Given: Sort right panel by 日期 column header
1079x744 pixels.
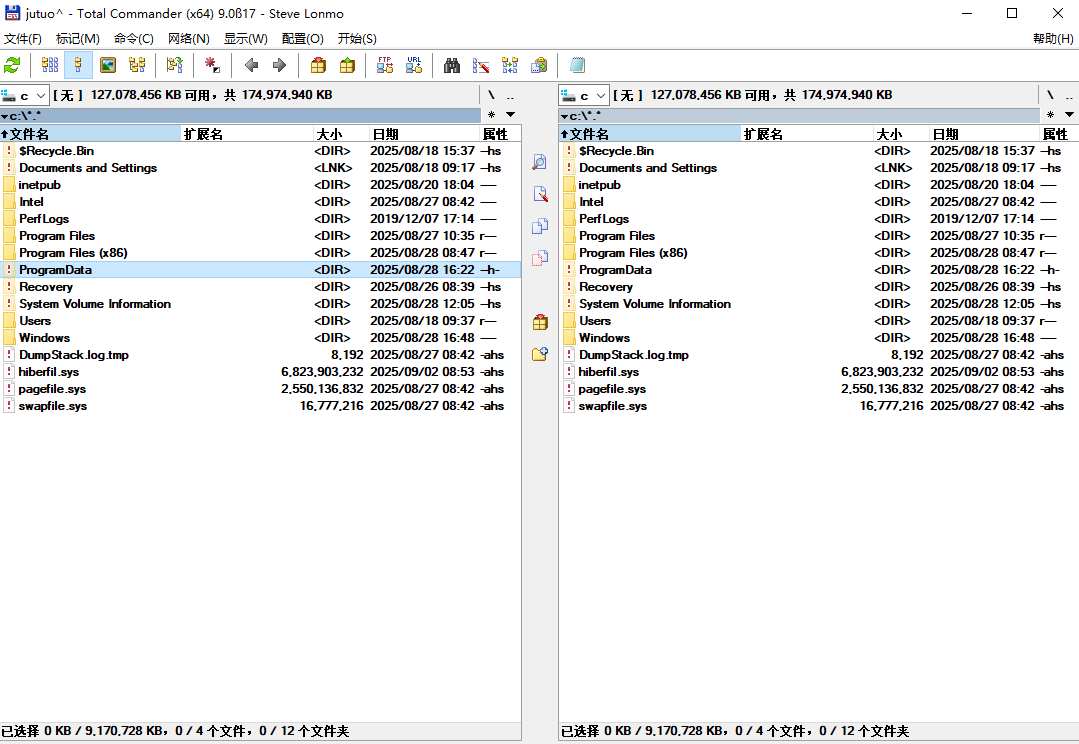Looking at the screenshot, I should tap(984, 134).
